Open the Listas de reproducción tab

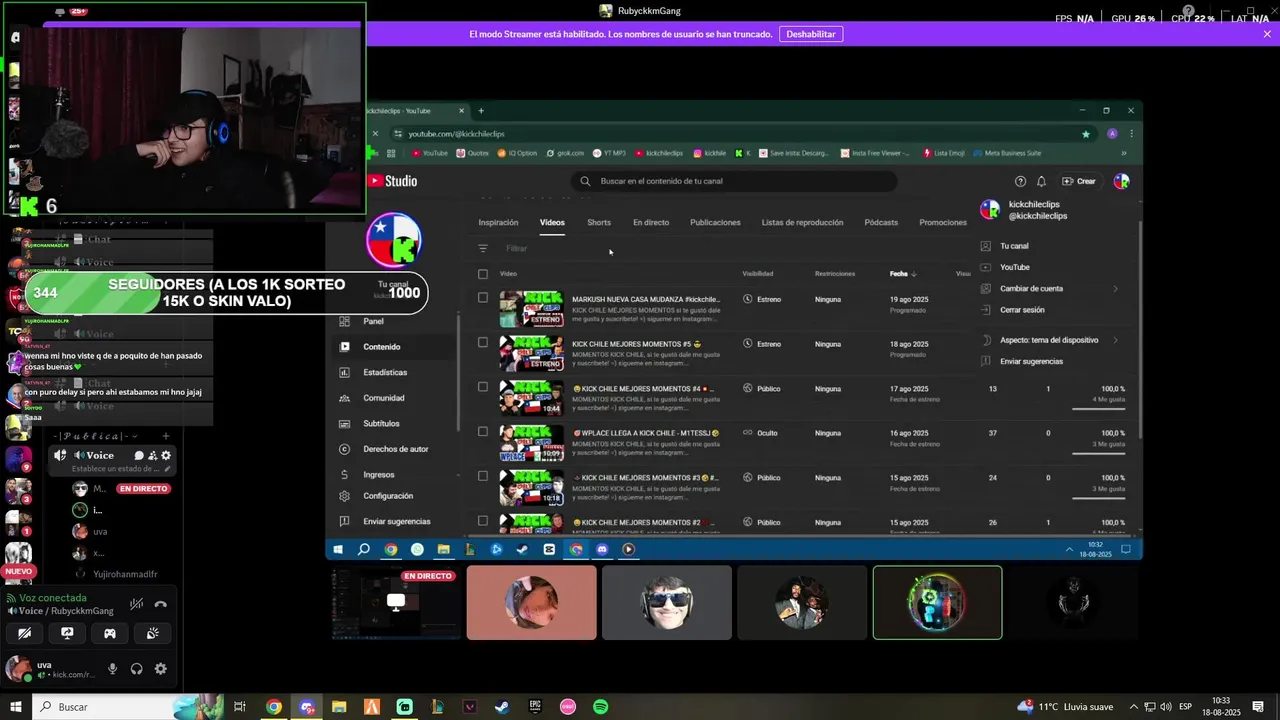click(x=802, y=222)
